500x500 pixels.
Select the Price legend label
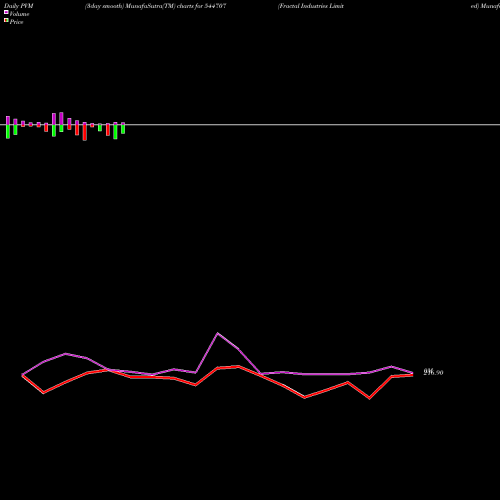point(16,22)
